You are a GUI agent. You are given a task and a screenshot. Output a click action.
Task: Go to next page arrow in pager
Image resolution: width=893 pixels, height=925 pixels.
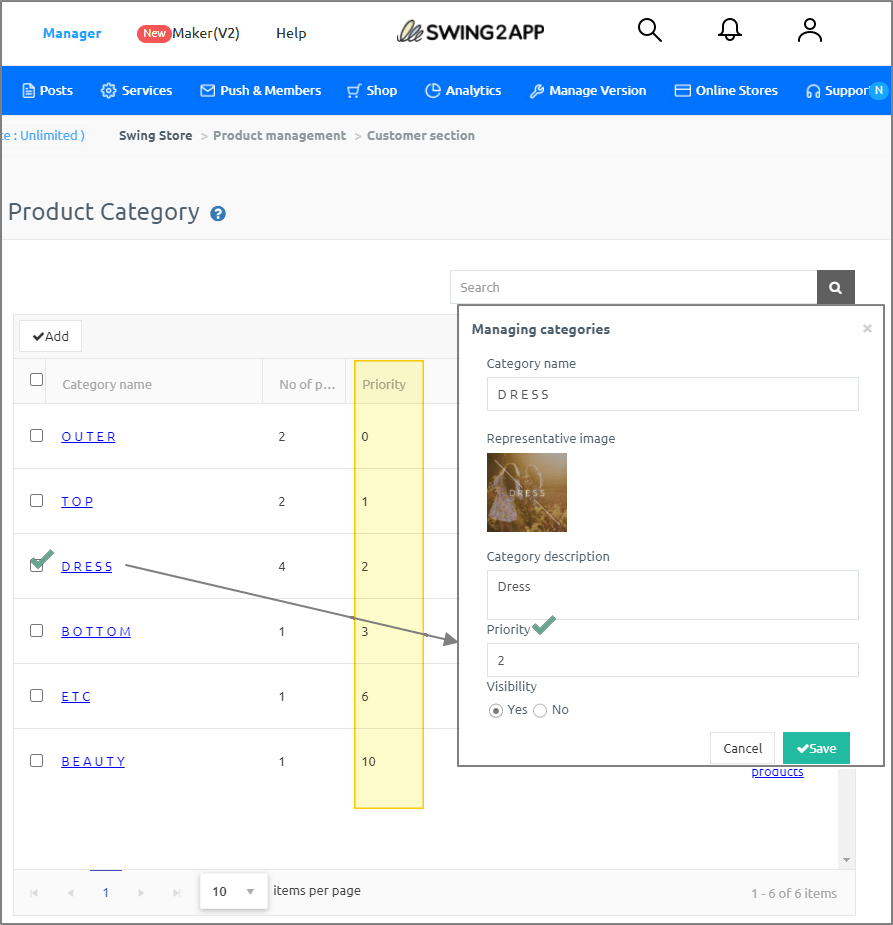tap(141, 893)
